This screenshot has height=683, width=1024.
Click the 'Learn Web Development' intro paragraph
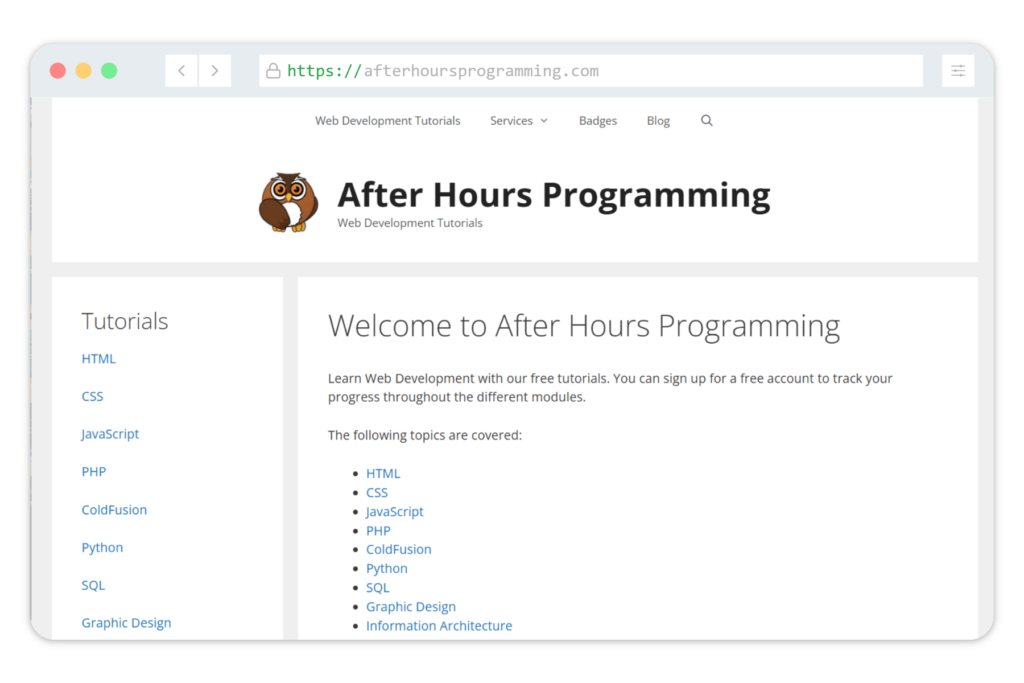(x=610, y=387)
